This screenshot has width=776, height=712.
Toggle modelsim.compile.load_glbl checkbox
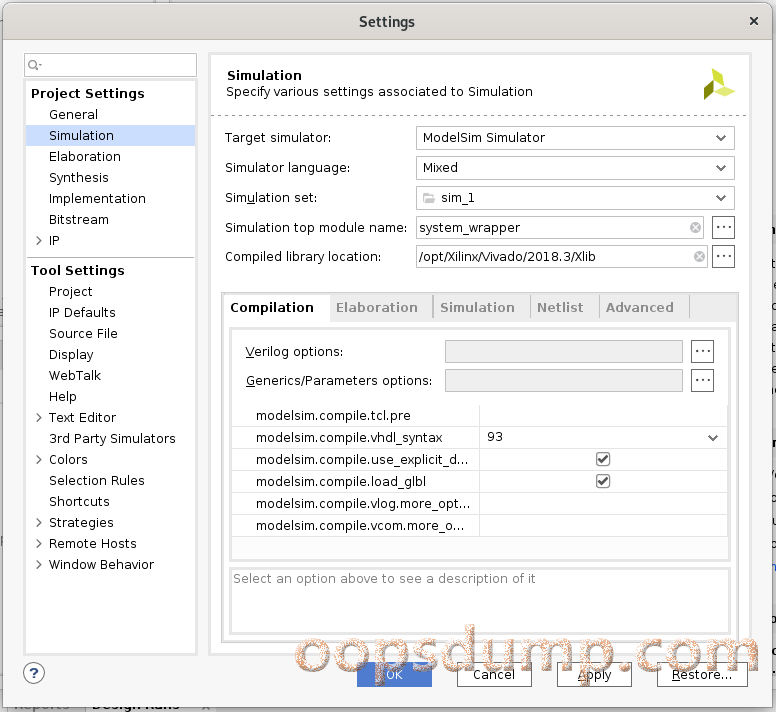[603, 481]
